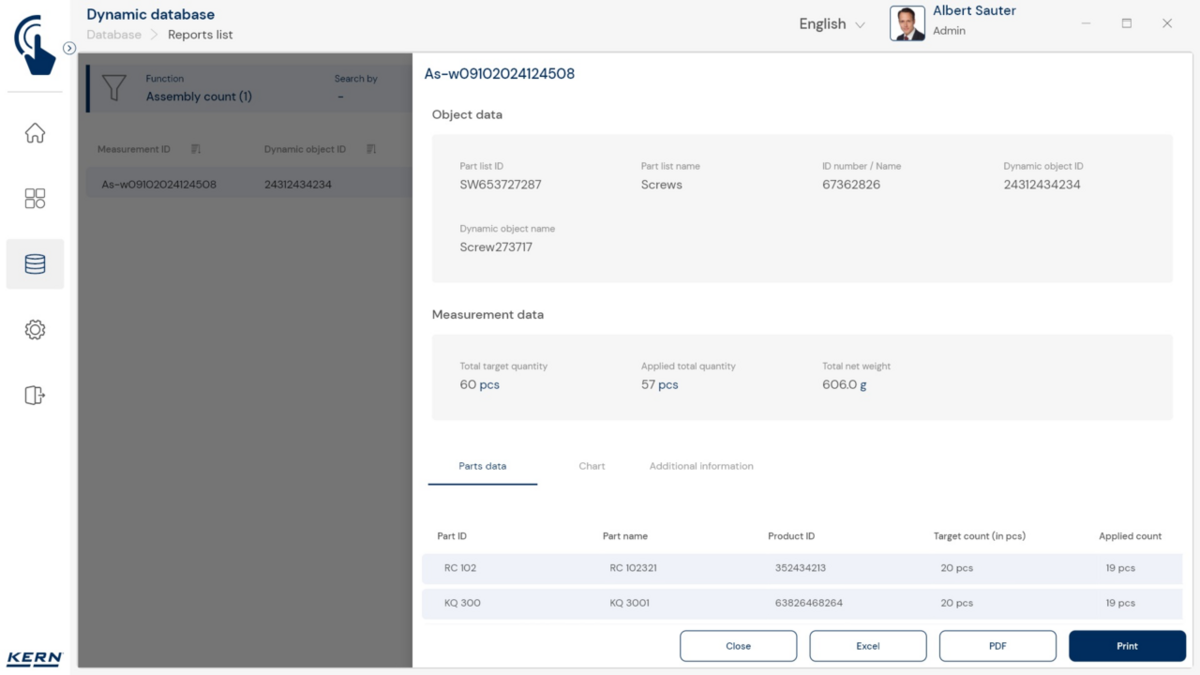
Task: Switch to Additional information tab
Action: (701, 466)
